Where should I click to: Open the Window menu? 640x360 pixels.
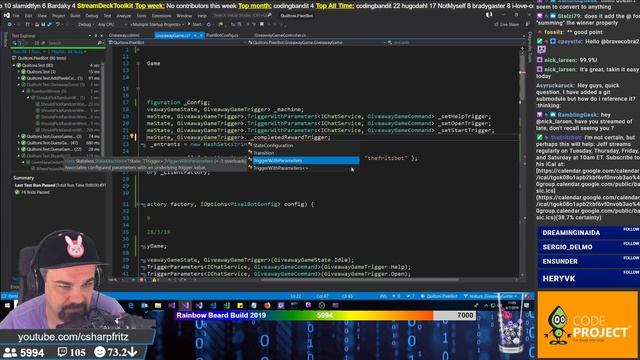pos(184,16)
